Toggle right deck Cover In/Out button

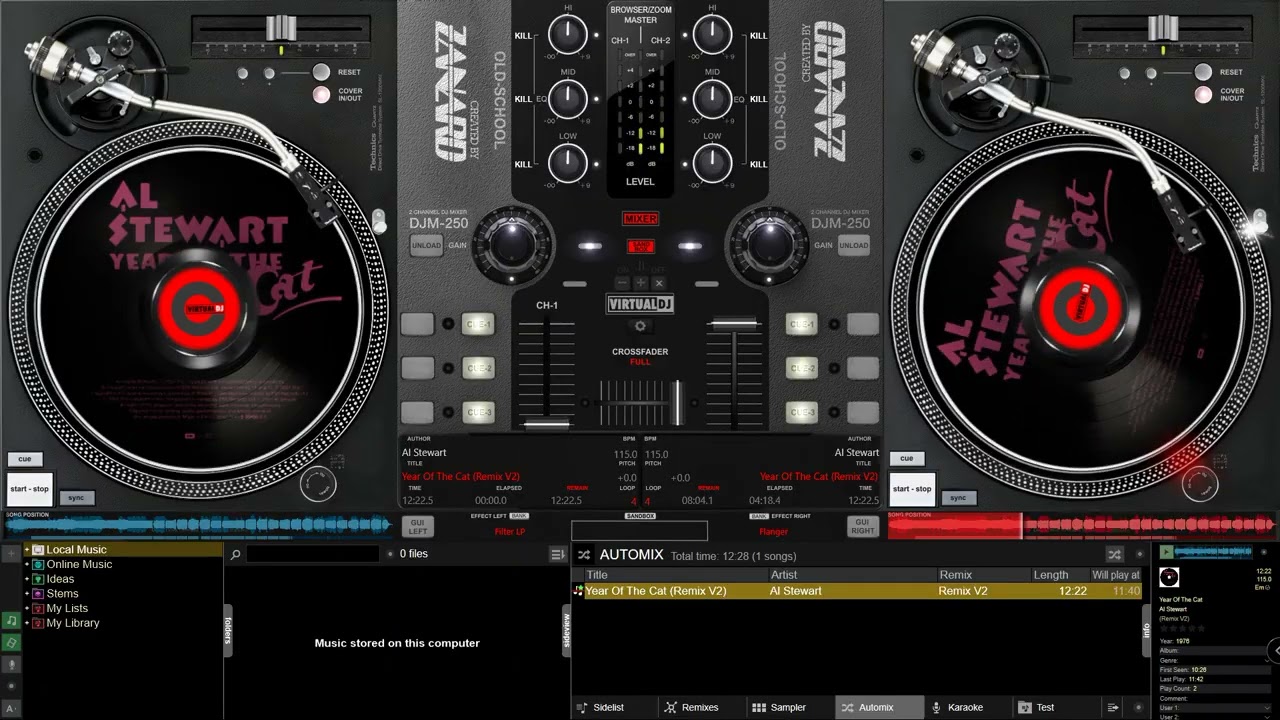coord(1203,95)
